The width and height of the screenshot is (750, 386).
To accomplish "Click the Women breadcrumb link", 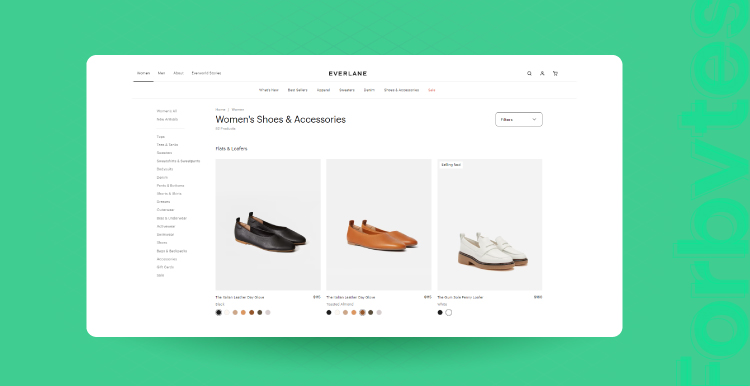I will (x=238, y=110).
